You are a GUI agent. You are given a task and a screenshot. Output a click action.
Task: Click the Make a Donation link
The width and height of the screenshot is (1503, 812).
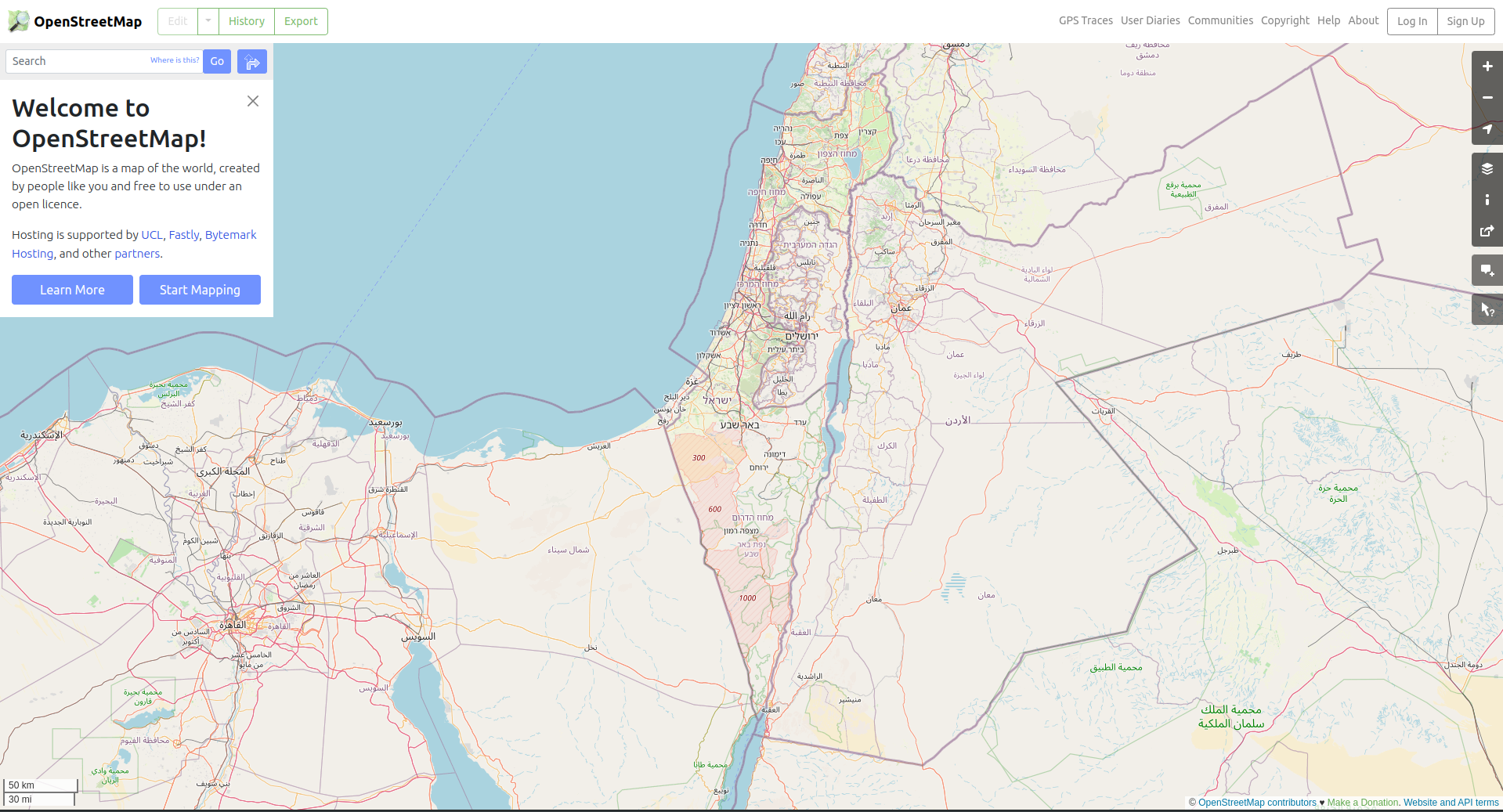pos(1362,802)
